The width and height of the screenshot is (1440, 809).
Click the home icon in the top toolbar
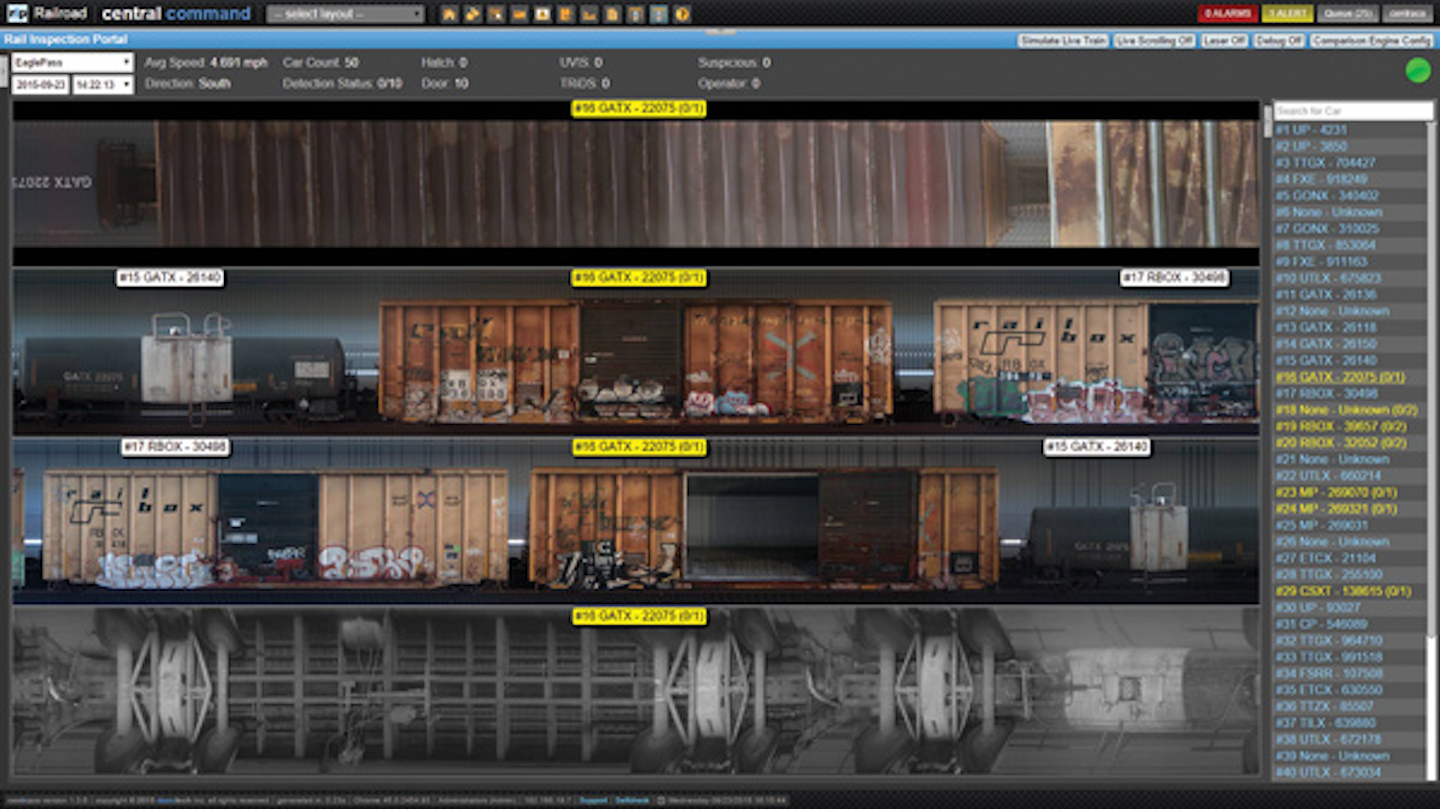(x=450, y=14)
